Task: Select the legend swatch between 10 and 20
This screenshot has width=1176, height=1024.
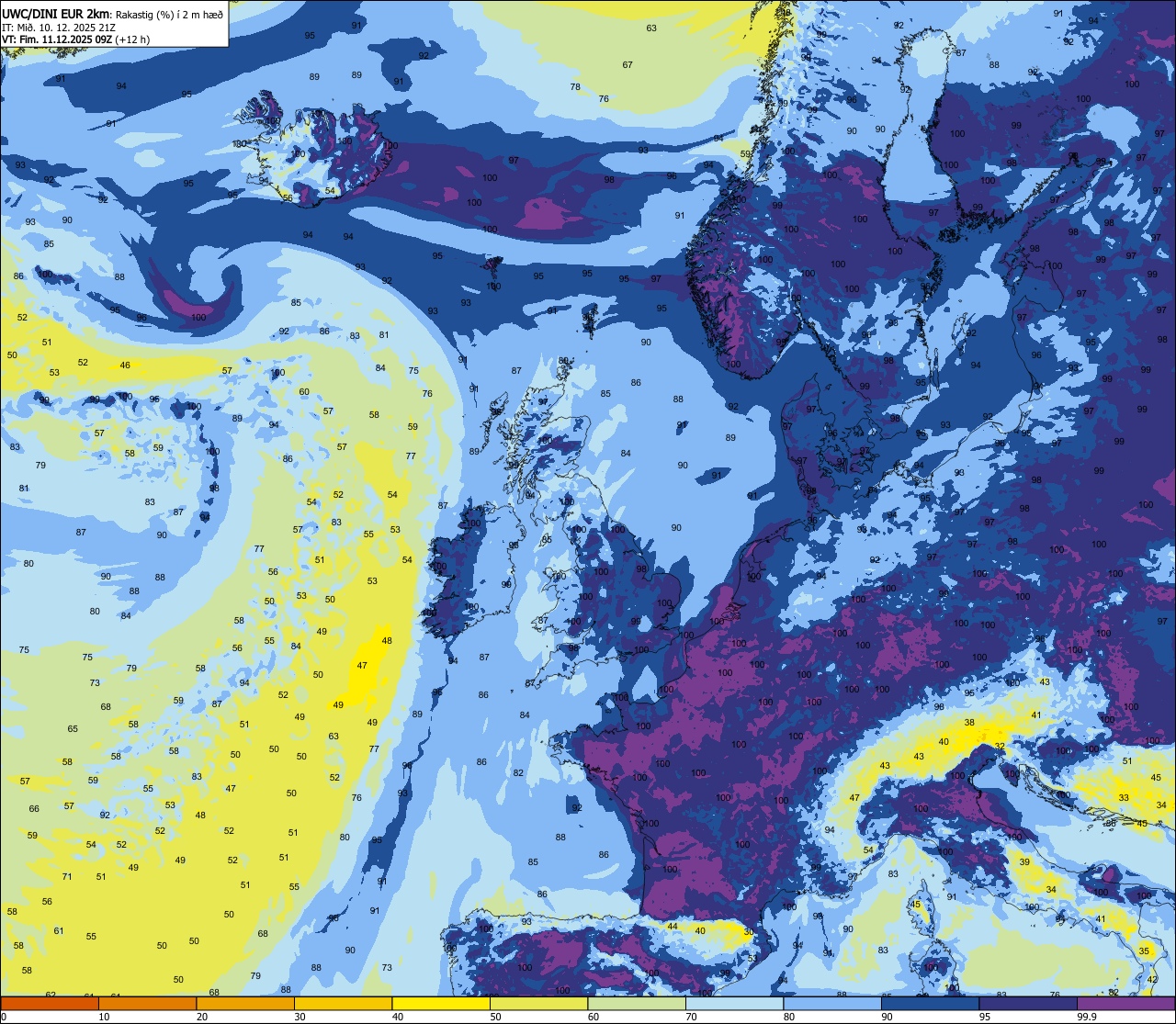Action: coord(147,1003)
